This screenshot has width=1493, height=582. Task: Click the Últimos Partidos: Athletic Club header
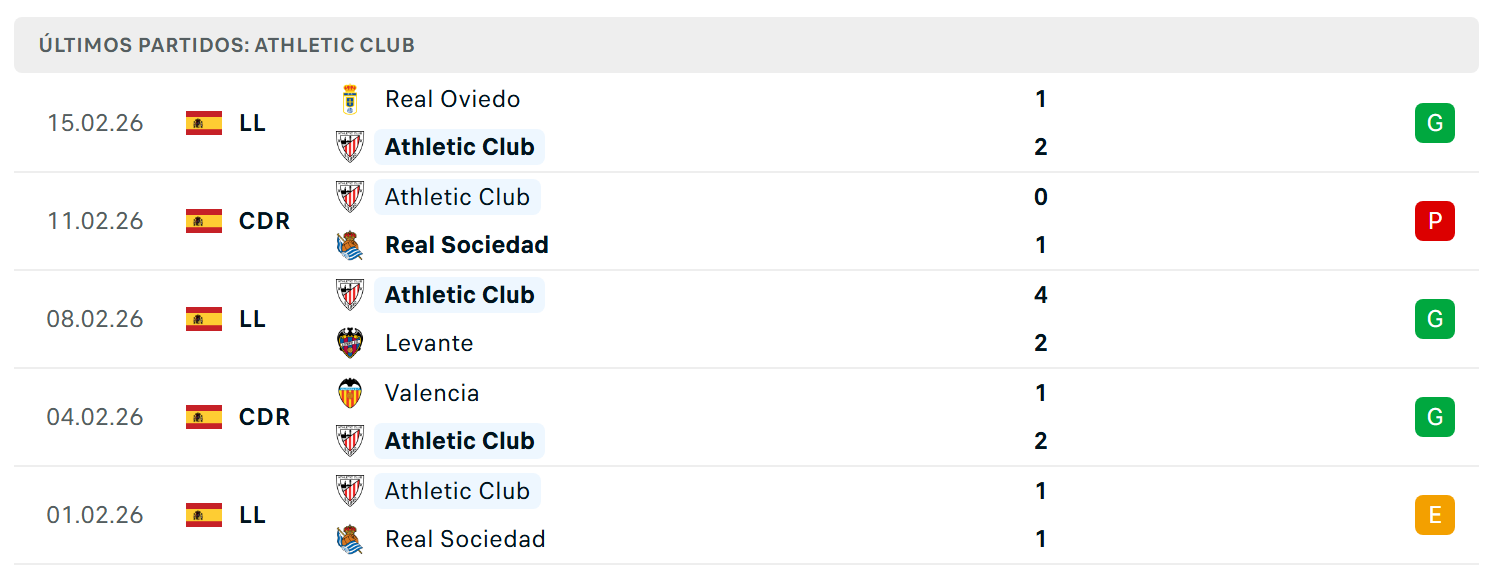(227, 45)
